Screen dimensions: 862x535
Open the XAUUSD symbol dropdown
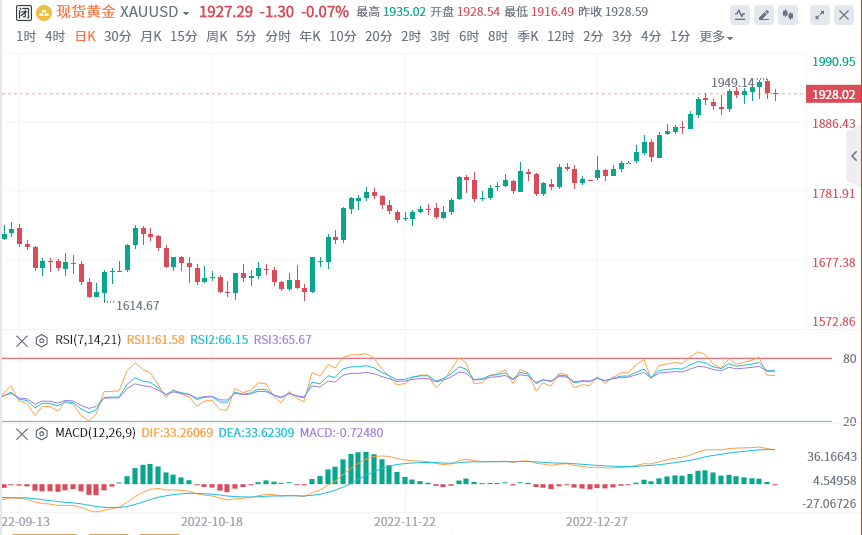(185, 14)
